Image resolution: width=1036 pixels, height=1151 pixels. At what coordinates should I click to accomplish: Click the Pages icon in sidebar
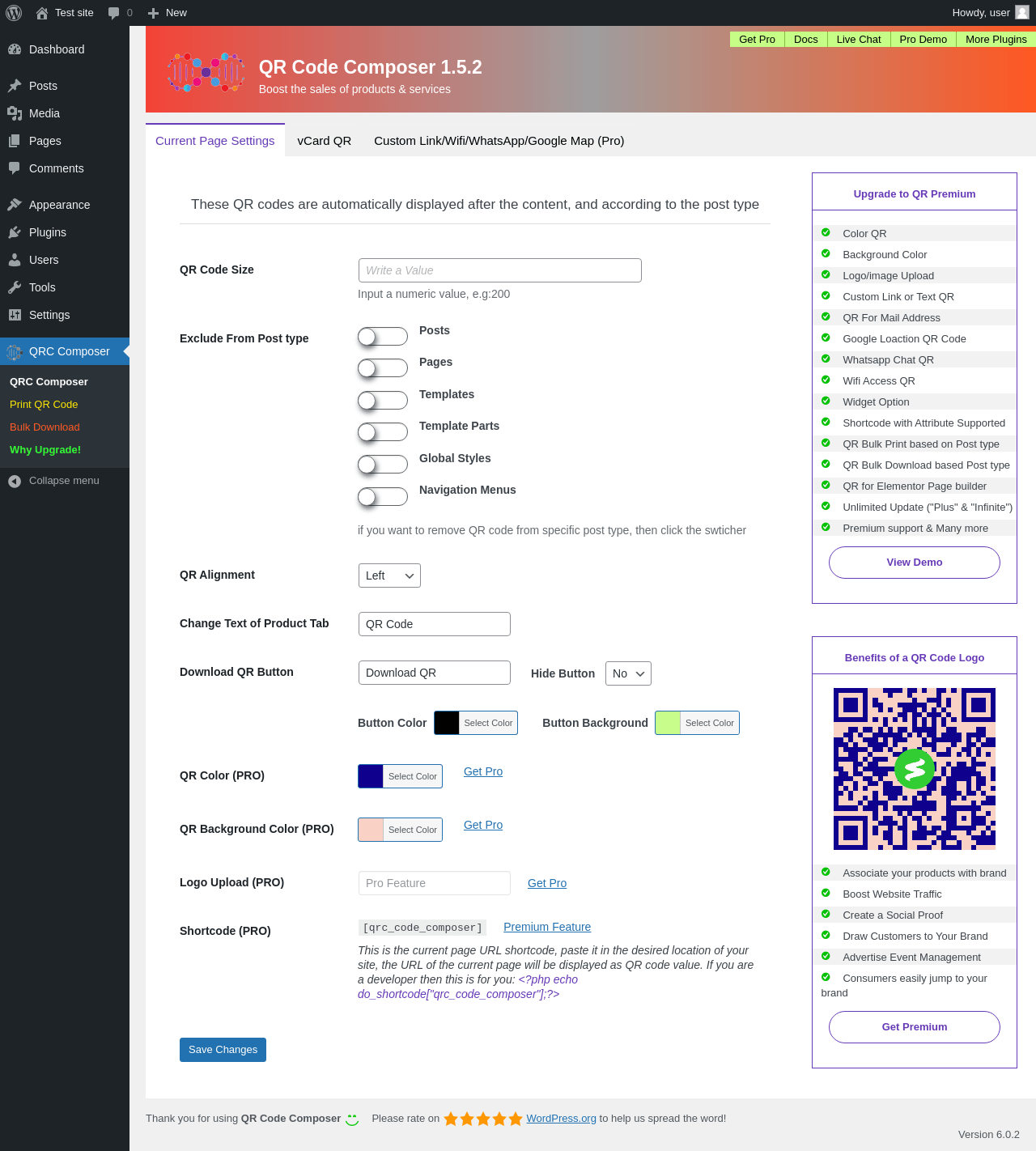point(15,141)
